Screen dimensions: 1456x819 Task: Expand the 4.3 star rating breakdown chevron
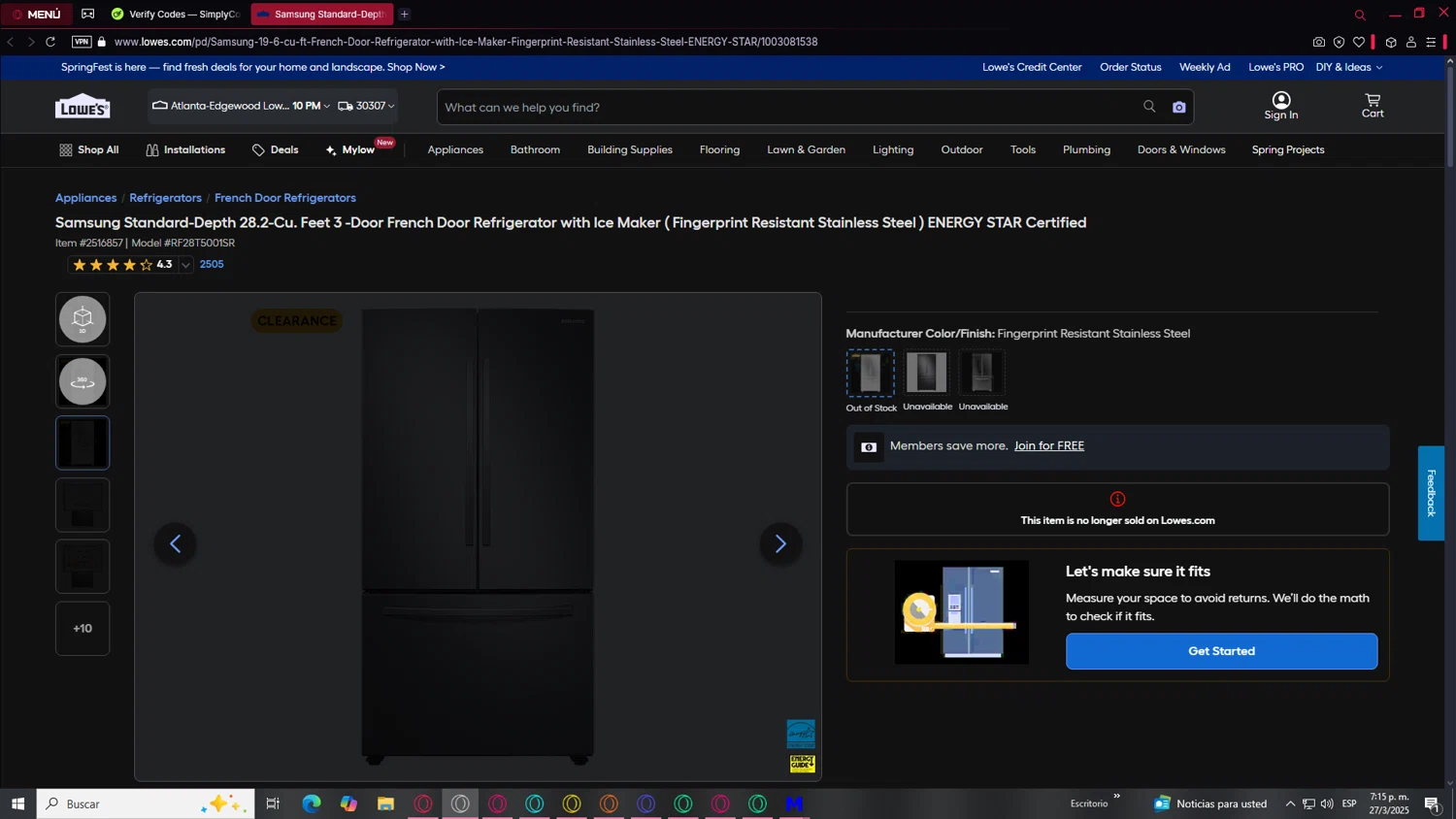pyautogui.click(x=185, y=265)
